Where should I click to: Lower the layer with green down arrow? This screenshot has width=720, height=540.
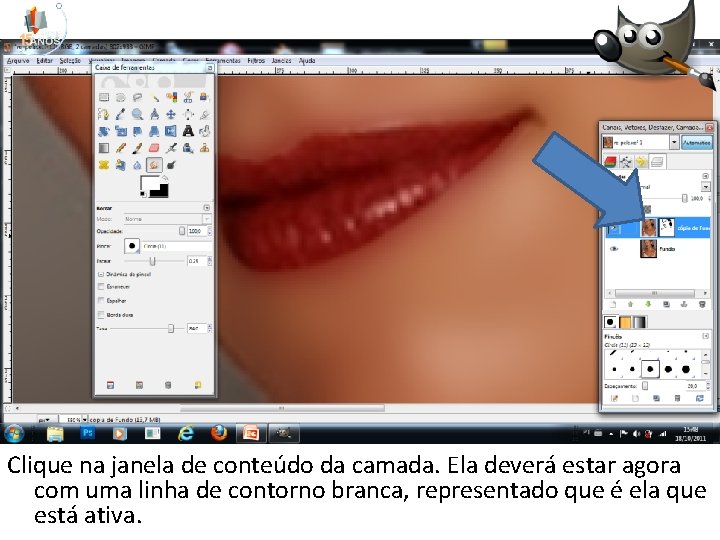point(648,304)
